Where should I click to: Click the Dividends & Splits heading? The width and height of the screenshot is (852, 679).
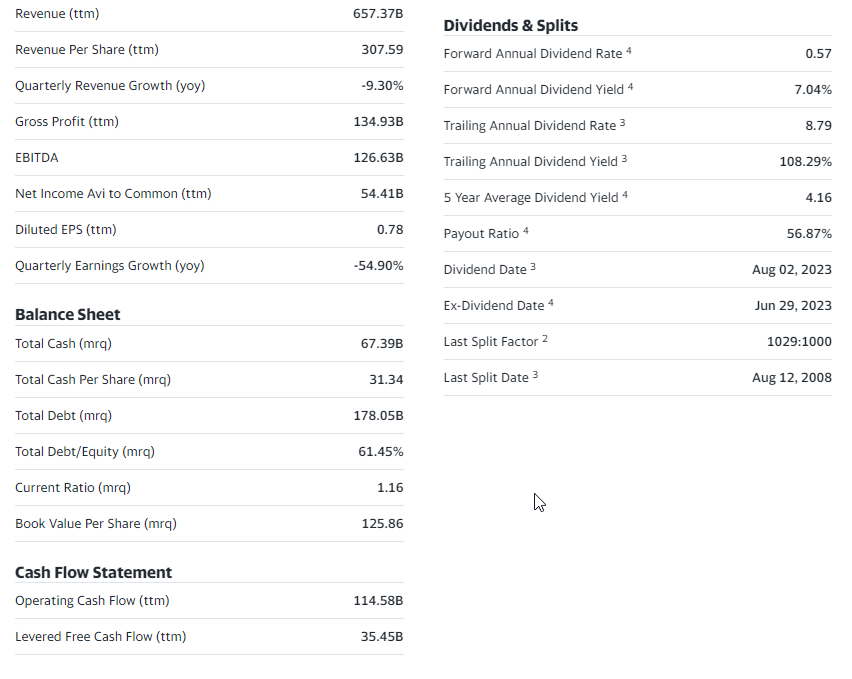click(510, 25)
